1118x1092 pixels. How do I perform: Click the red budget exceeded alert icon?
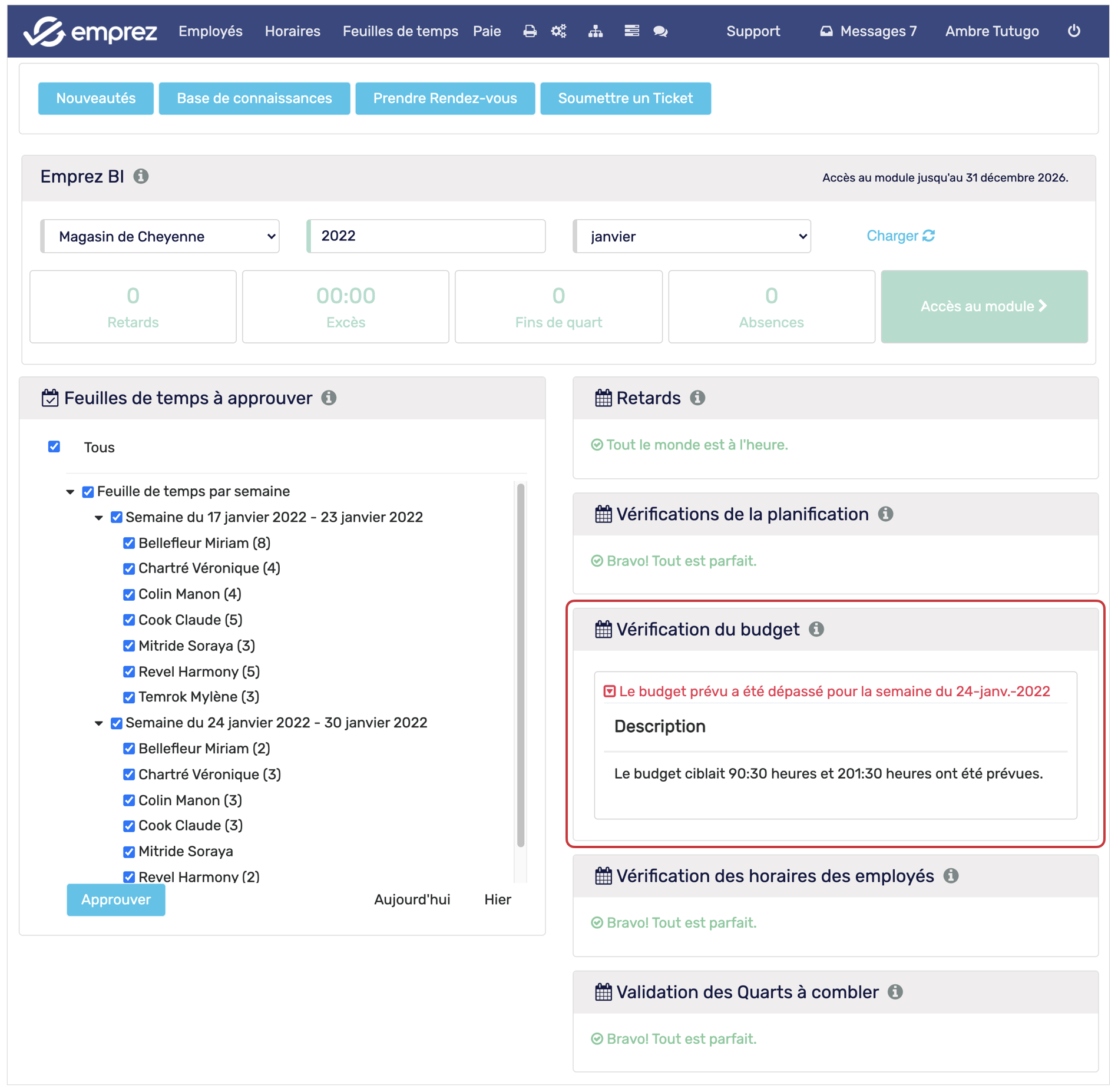(x=609, y=691)
